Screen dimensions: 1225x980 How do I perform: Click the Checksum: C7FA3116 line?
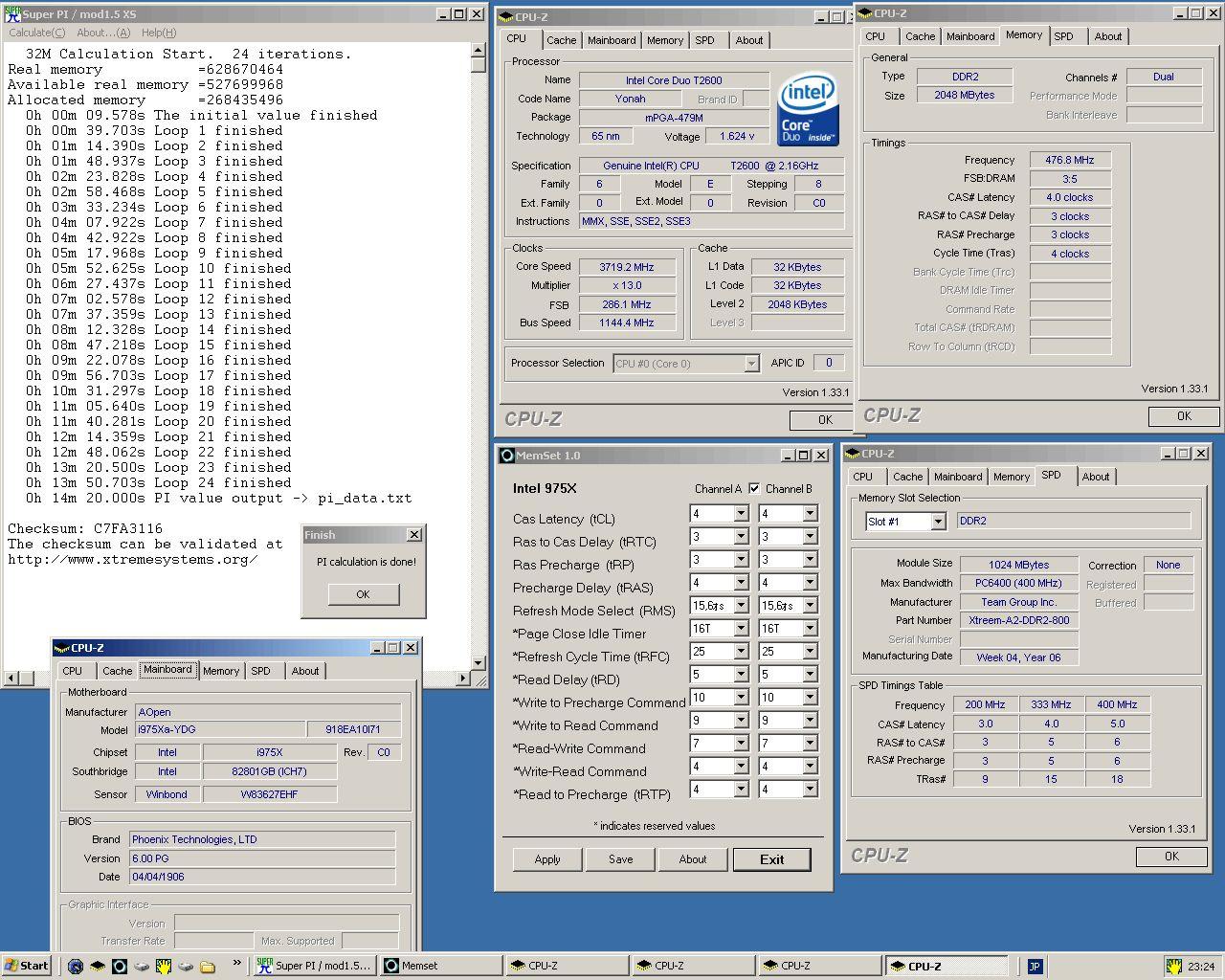85,528
